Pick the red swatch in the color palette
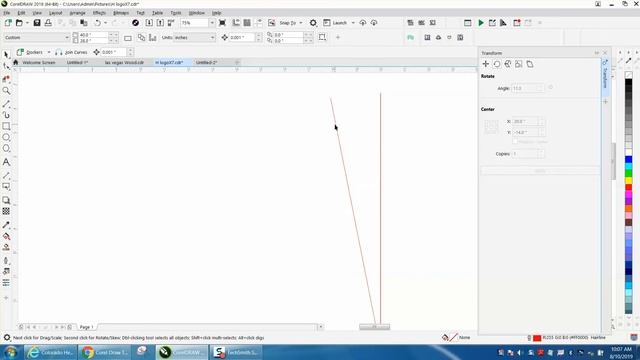 (x=629, y=187)
